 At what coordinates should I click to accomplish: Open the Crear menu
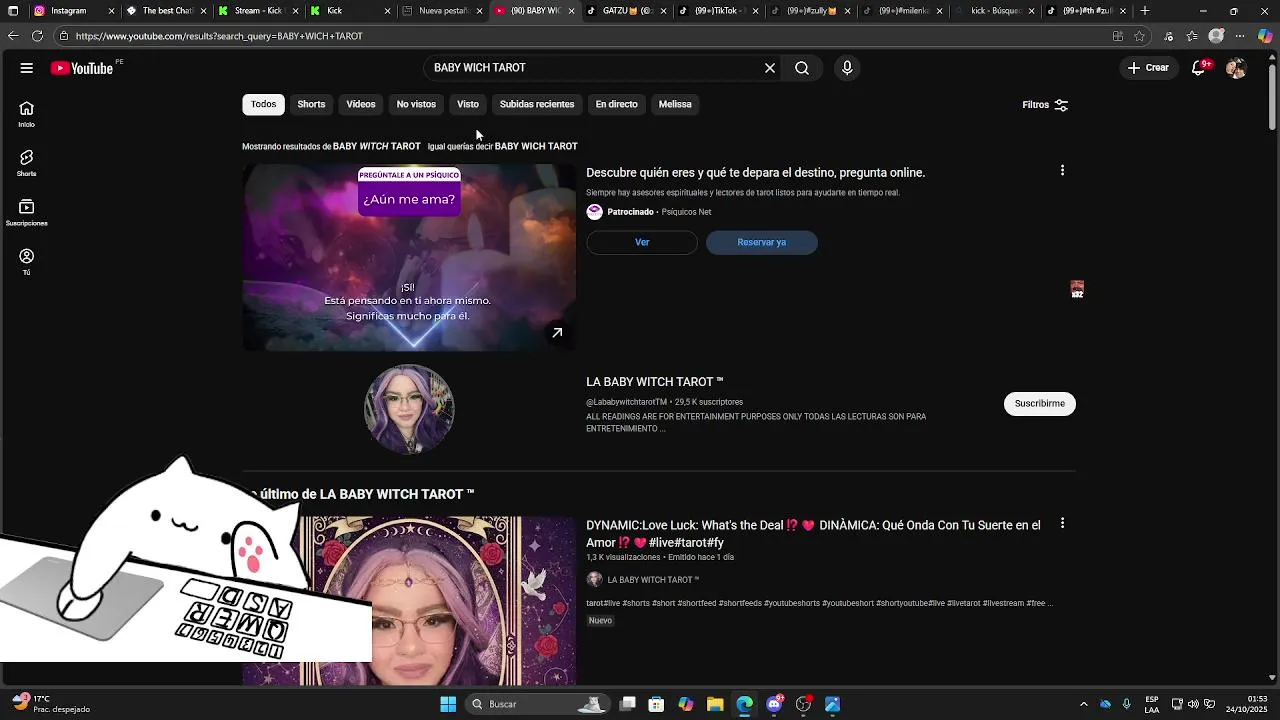(x=1148, y=68)
